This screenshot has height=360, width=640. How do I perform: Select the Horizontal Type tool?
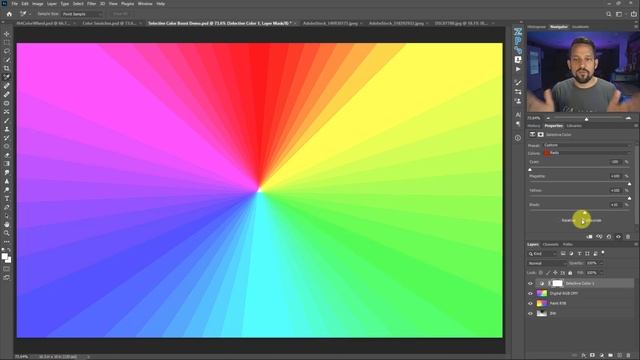coord(7,198)
